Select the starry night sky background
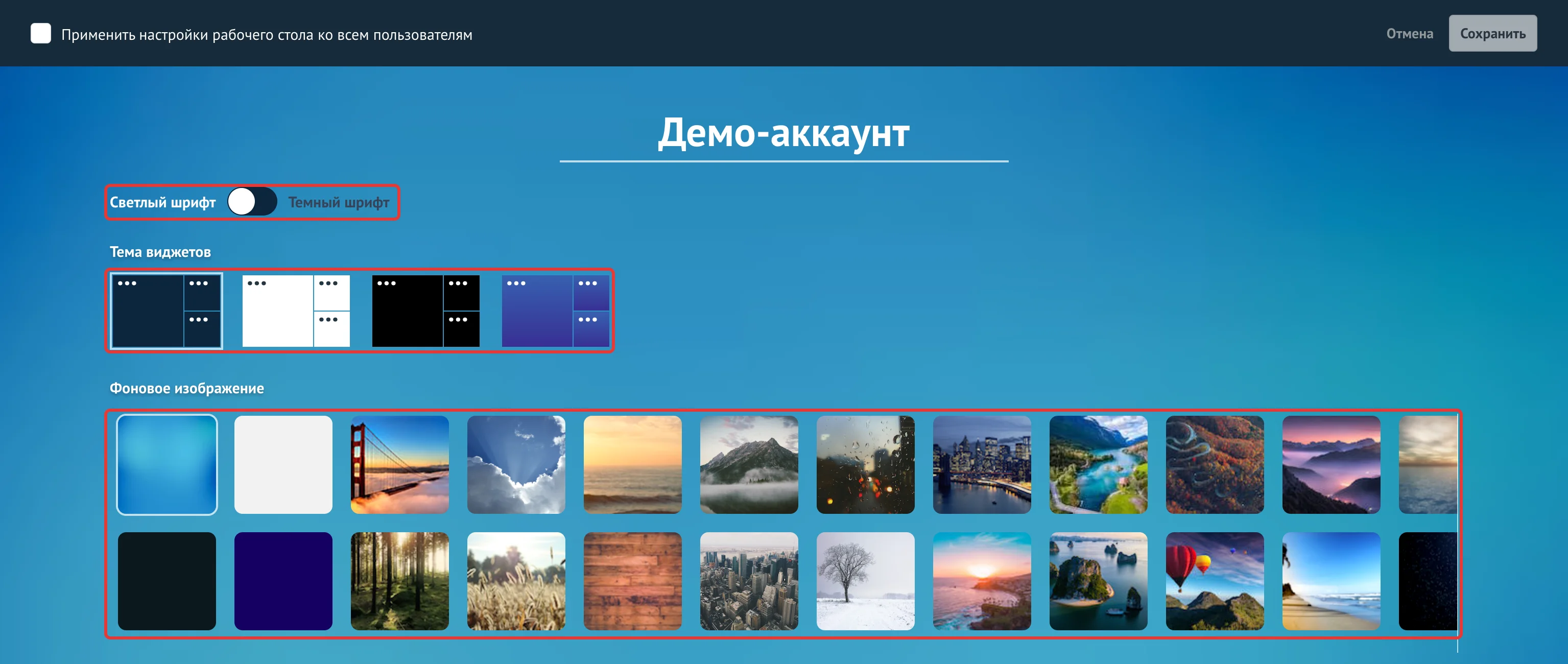 [1428, 581]
